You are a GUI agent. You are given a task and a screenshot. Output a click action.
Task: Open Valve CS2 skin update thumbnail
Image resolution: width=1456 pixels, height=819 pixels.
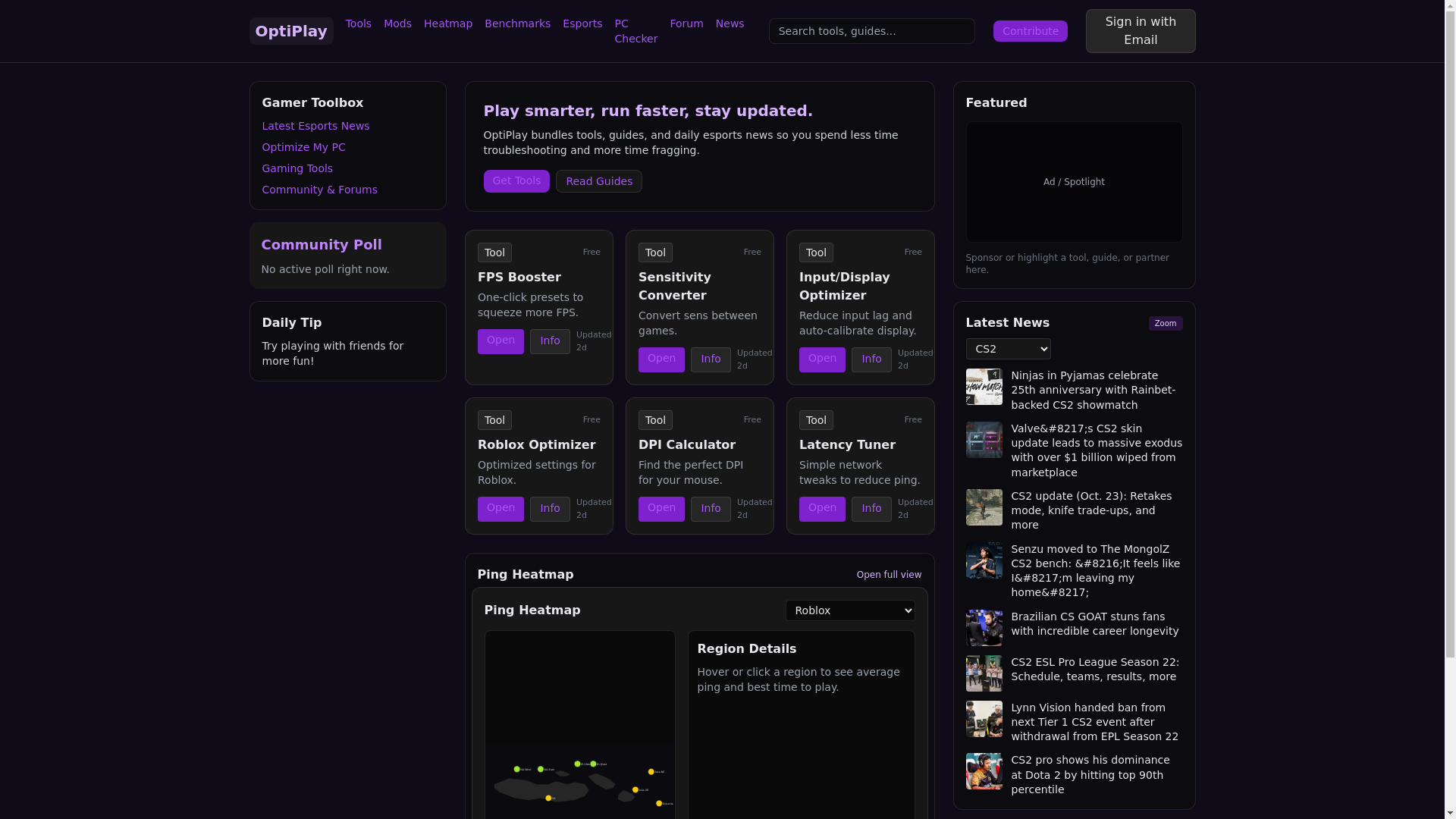pos(984,440)
